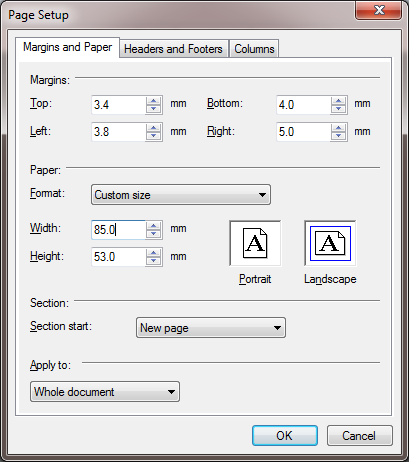Select the Margins and Paper tab
Image resolution: width=409 pixels, height=462 pixels.
click(67, 47)
